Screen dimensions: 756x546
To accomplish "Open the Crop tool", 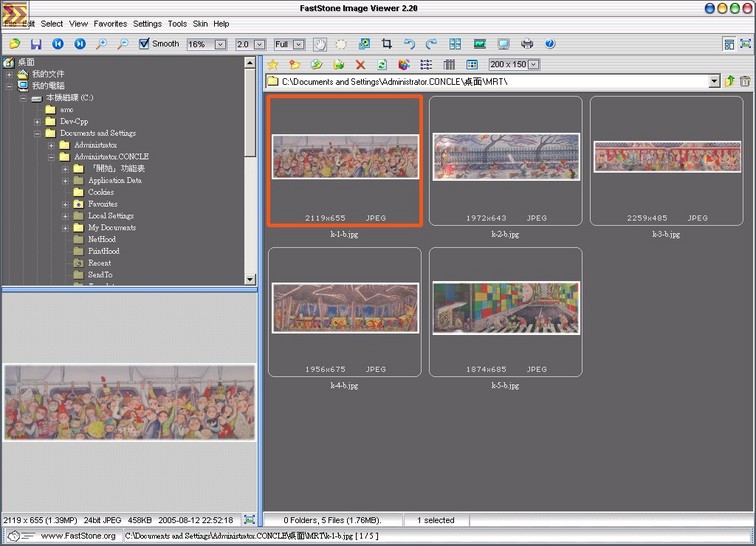I will click(x=387, y=44).
